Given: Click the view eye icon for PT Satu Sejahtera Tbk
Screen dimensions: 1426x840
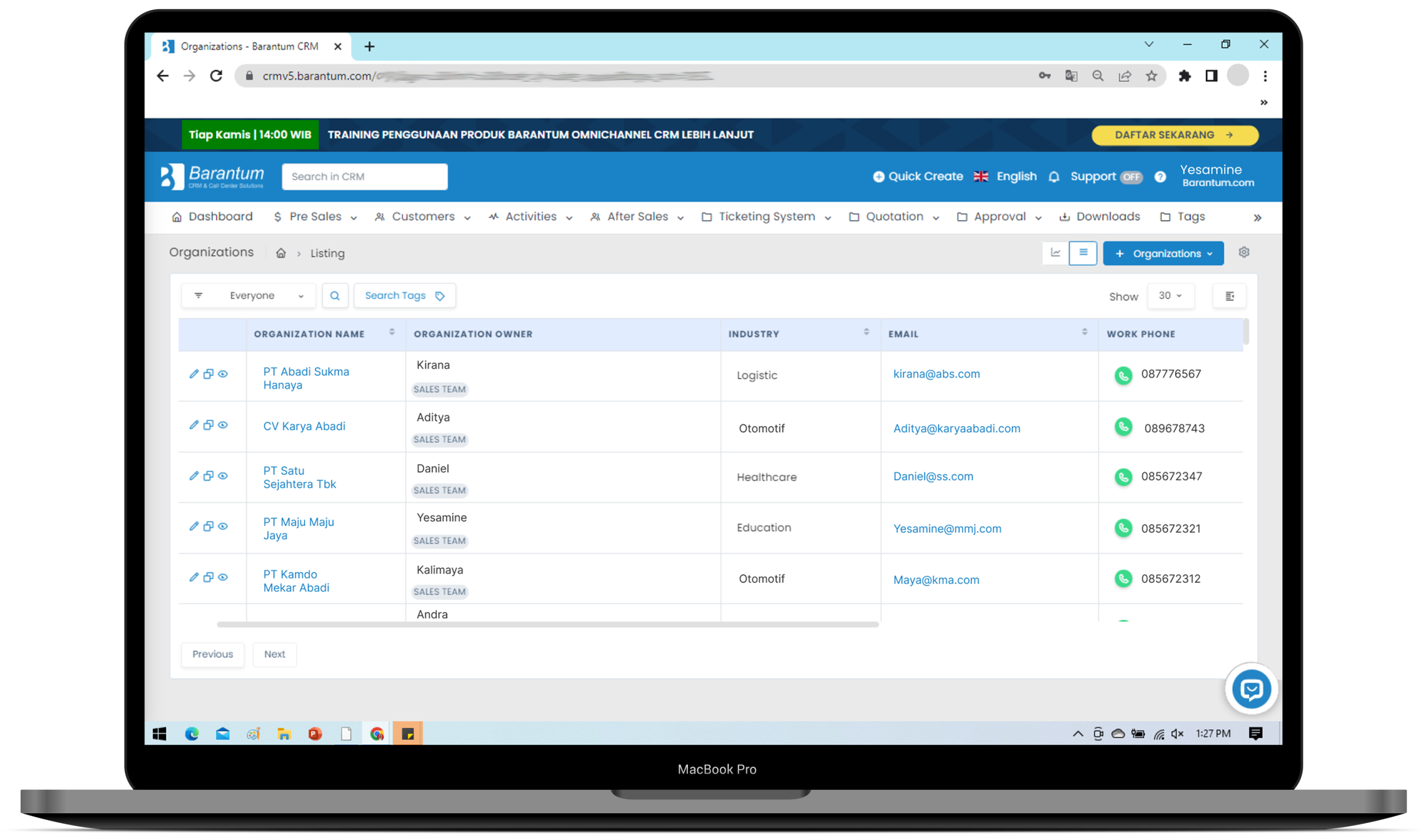Looking at the screenshot, I should point(224,476).
